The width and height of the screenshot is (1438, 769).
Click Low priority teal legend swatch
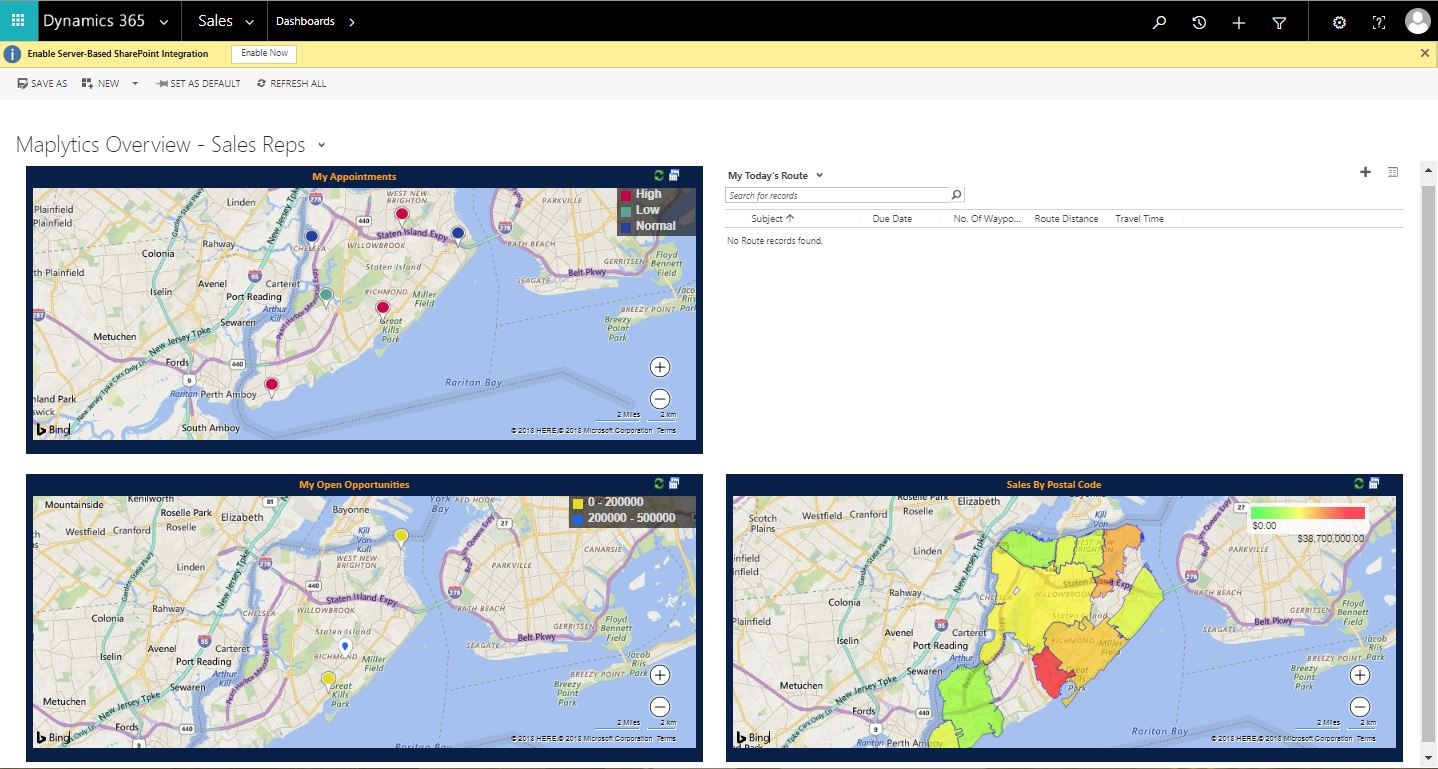626,211
